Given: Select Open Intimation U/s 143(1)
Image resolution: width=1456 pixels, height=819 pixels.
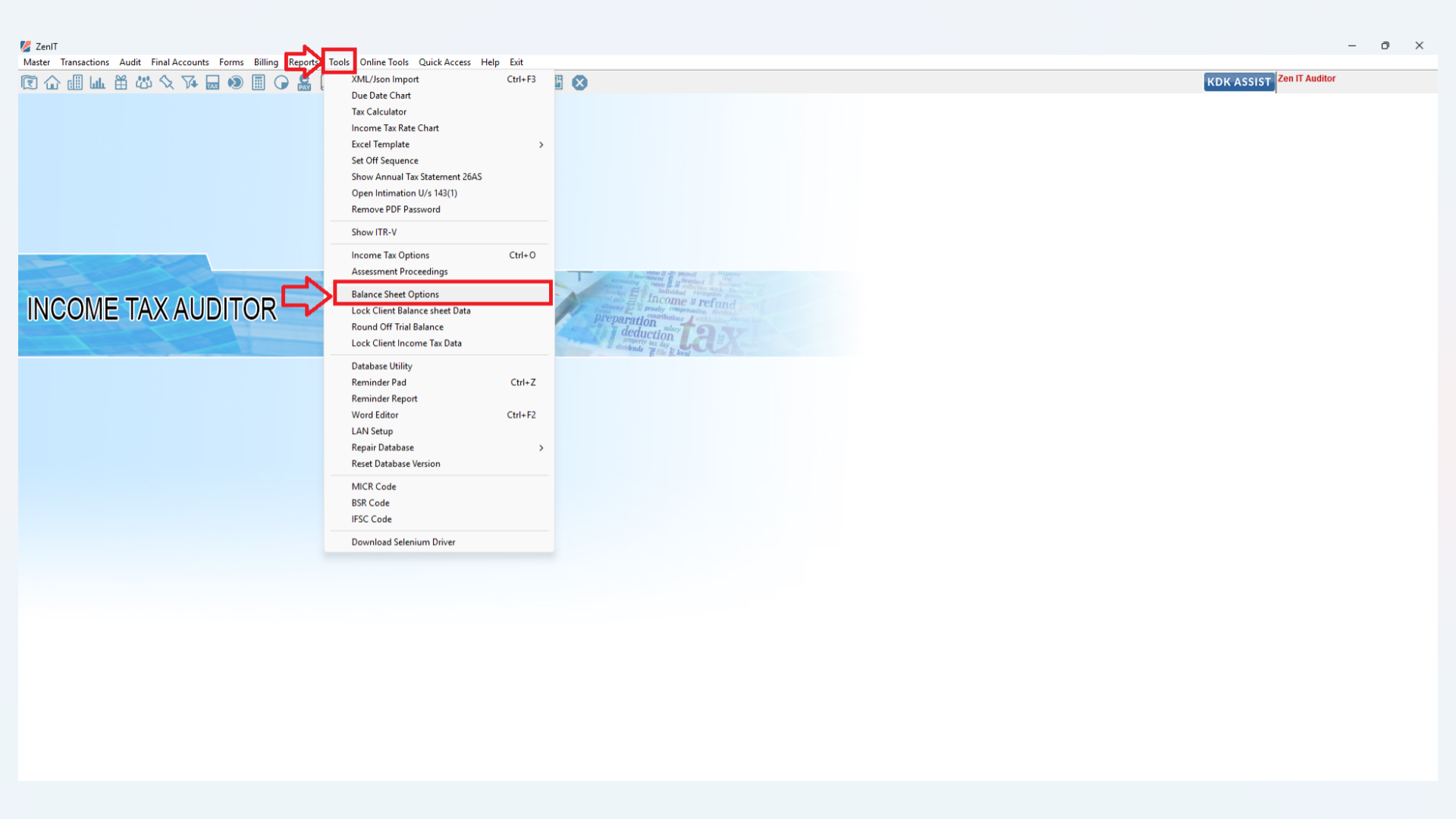Looking at the screenshot, I should point(439,193).
